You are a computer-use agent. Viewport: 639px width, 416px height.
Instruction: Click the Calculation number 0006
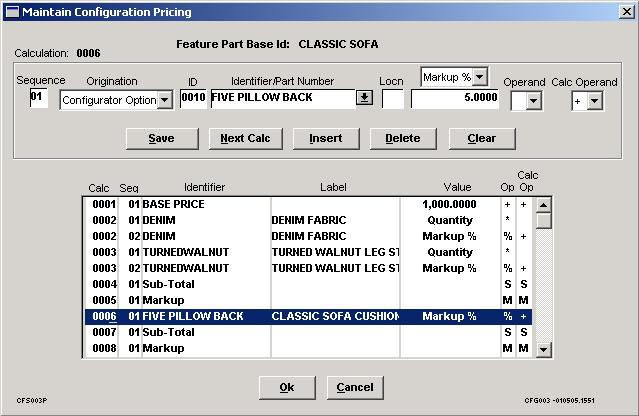coord(88,53)
